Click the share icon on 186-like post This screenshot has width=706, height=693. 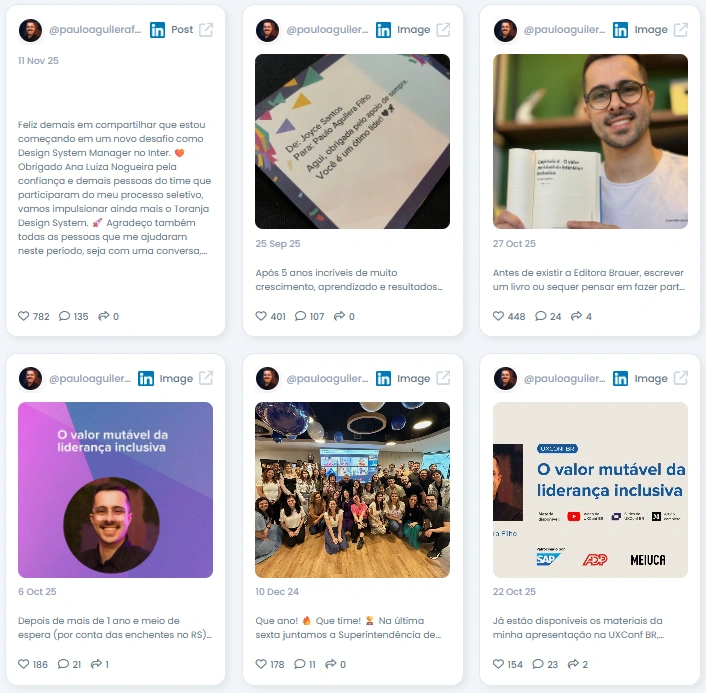tap(96, 664)
